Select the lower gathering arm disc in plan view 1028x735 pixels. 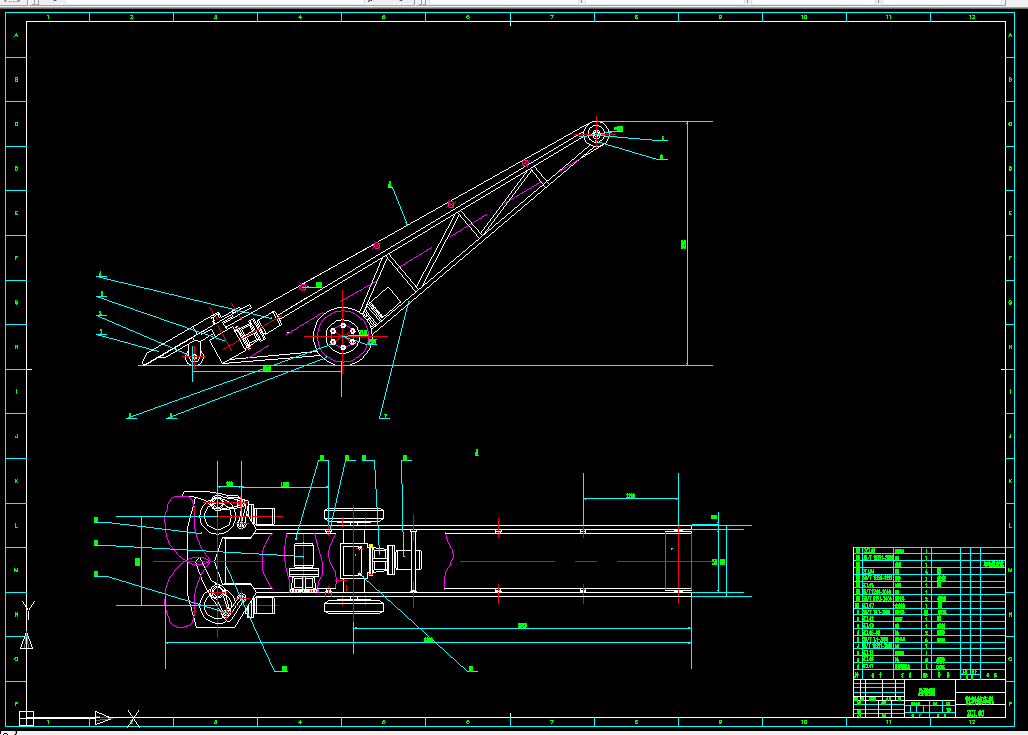218,605
